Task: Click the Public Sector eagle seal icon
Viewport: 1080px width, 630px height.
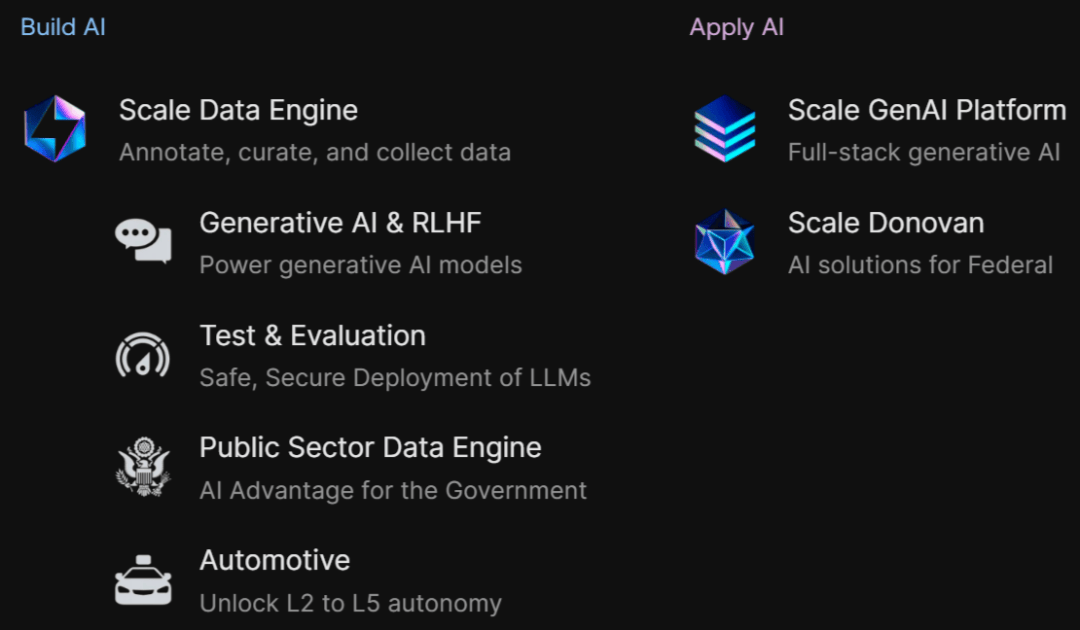Action: [x=143, y=466]
